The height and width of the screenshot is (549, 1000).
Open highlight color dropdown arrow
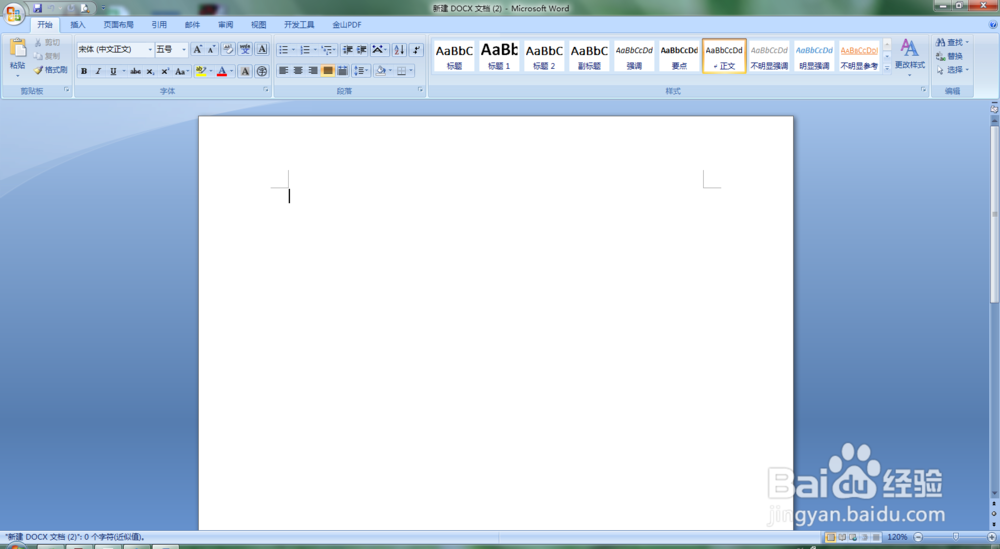point(211,71)
